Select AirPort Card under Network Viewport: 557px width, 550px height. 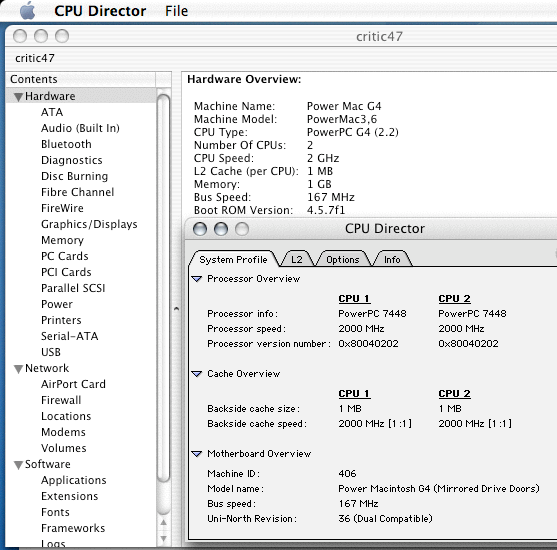(73, 384)
